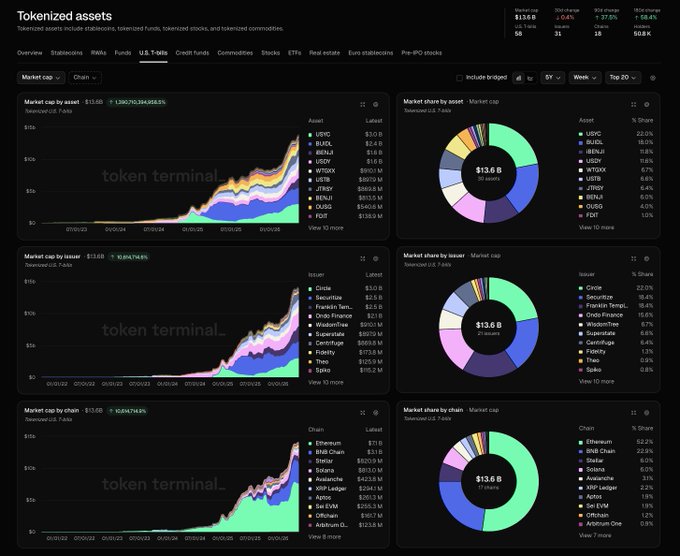Open the Pre-IPO stocks tab
The image size is (680, 556).
point(422,53)
